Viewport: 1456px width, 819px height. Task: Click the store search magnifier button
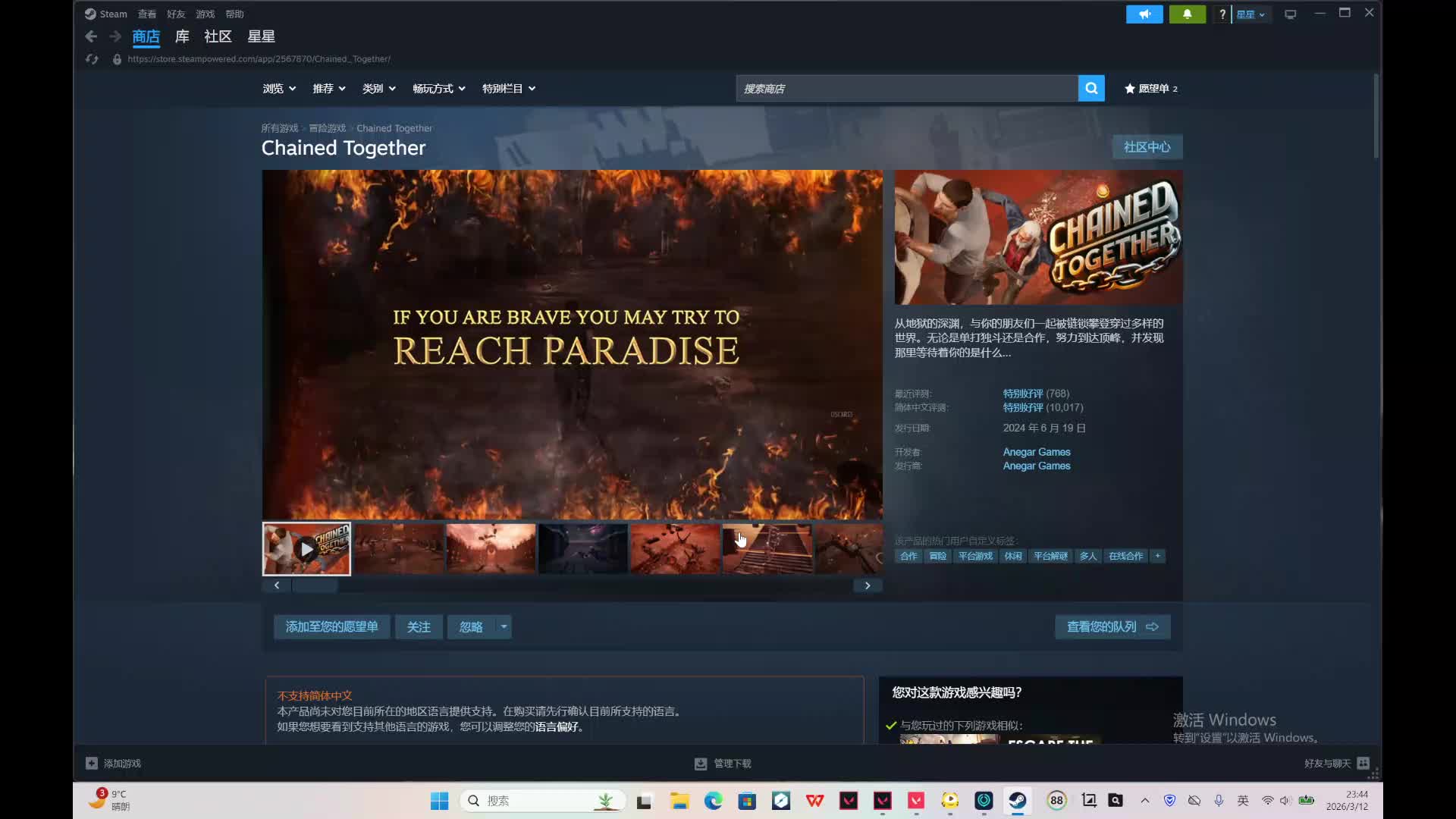(x=1090, y=89)
